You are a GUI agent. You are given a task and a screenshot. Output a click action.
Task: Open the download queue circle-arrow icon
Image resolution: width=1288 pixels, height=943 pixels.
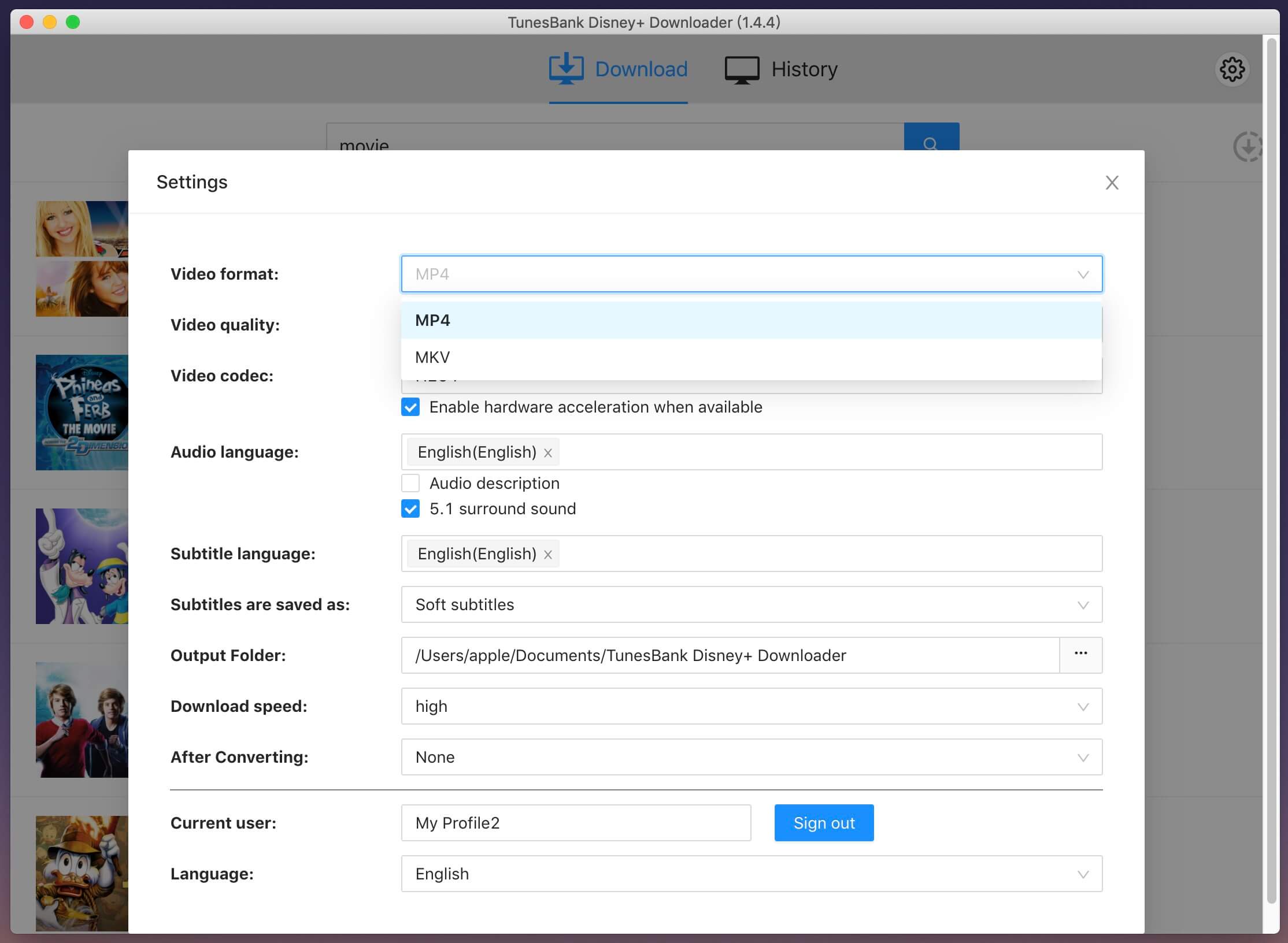click(1247, 146)
